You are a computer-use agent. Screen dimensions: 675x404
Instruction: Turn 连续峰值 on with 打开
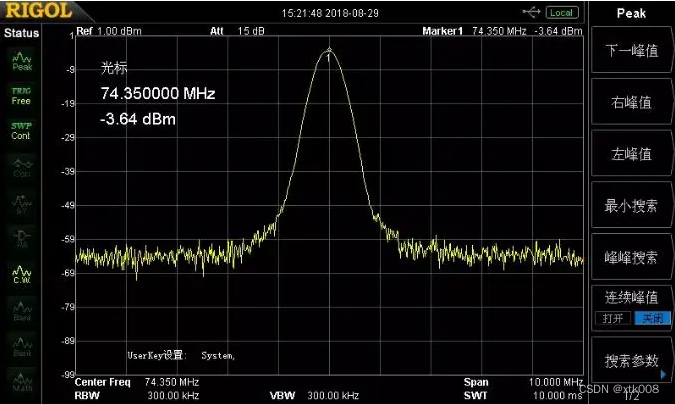(613, 318)
